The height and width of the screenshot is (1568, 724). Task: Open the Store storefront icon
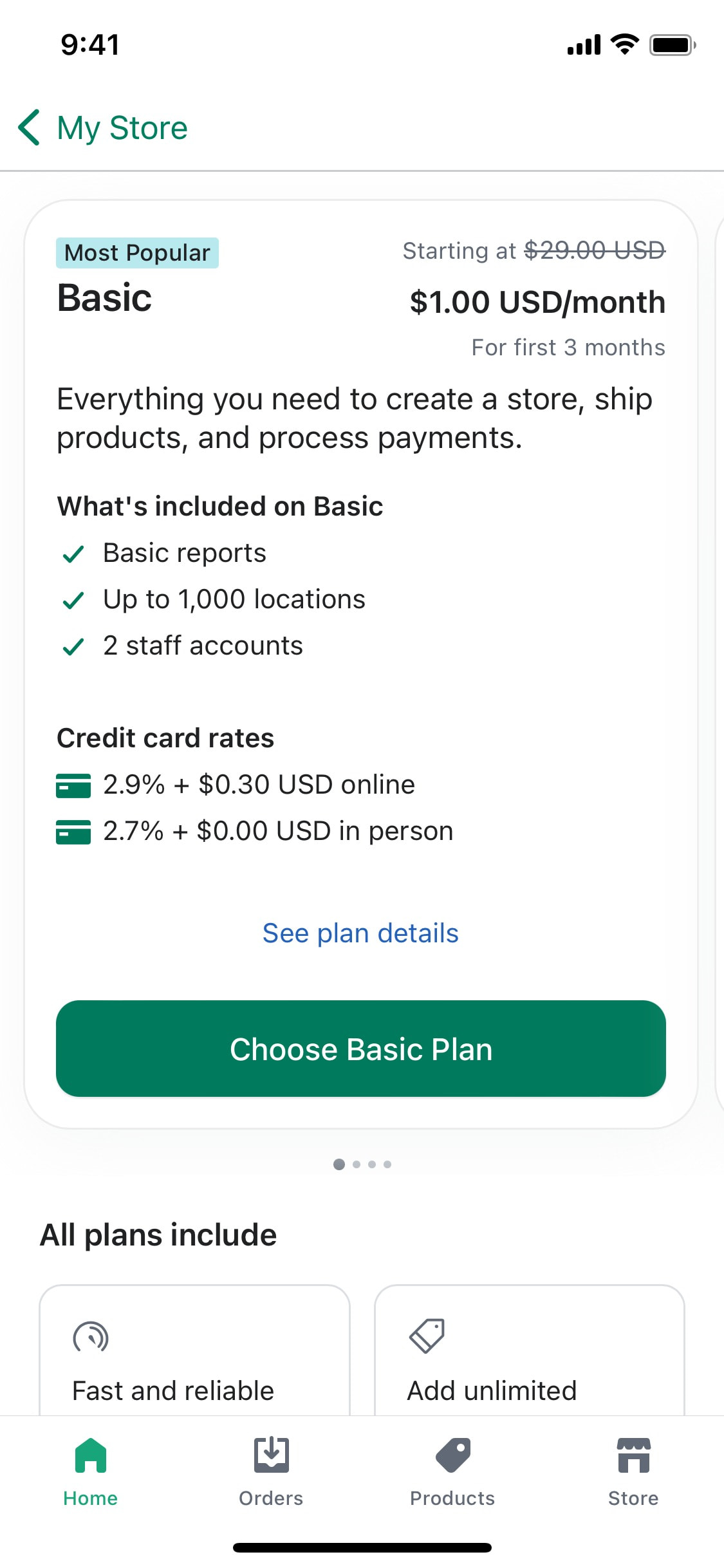(634, 1455)
